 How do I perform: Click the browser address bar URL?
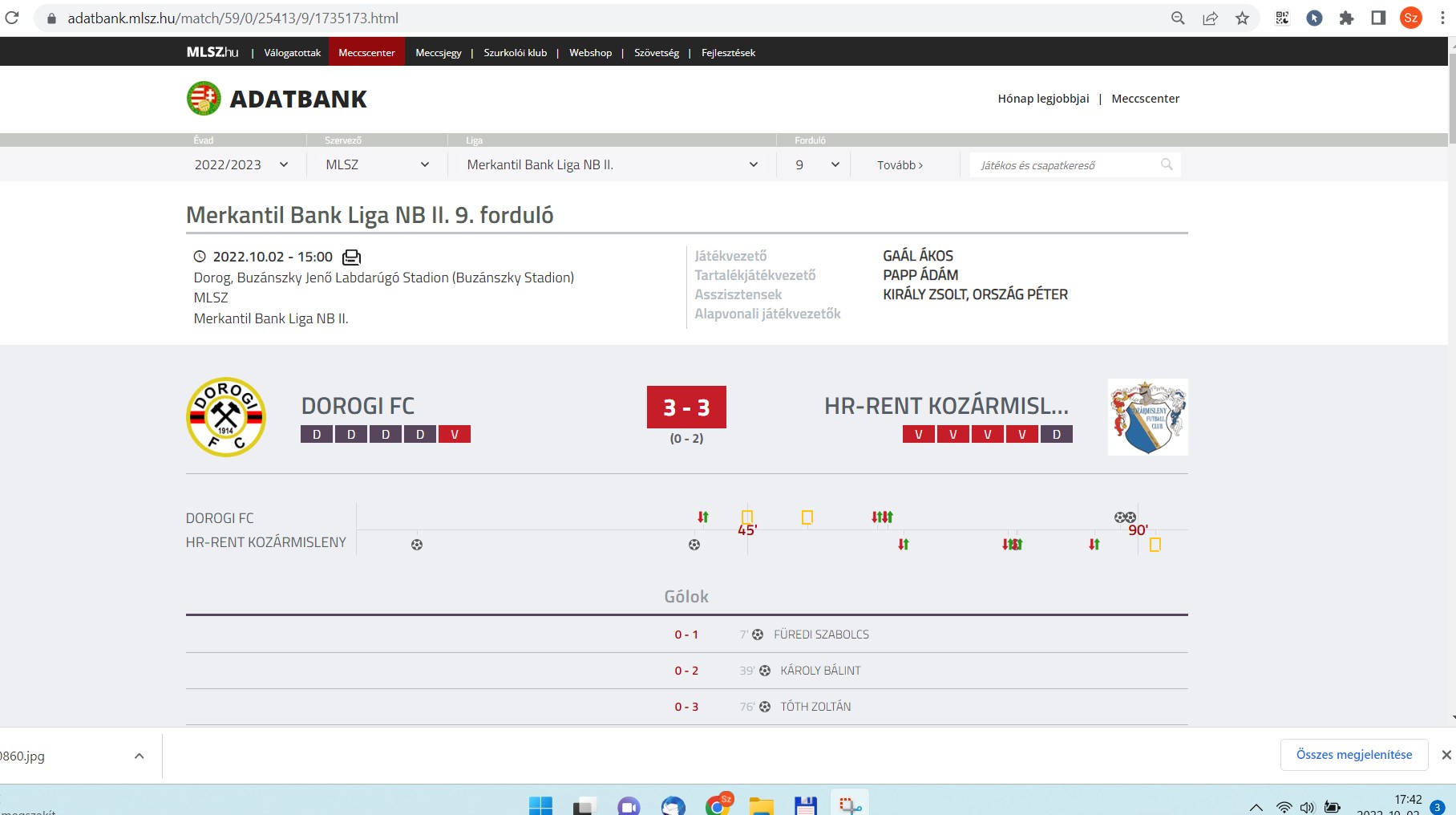[x=233, y=18]
